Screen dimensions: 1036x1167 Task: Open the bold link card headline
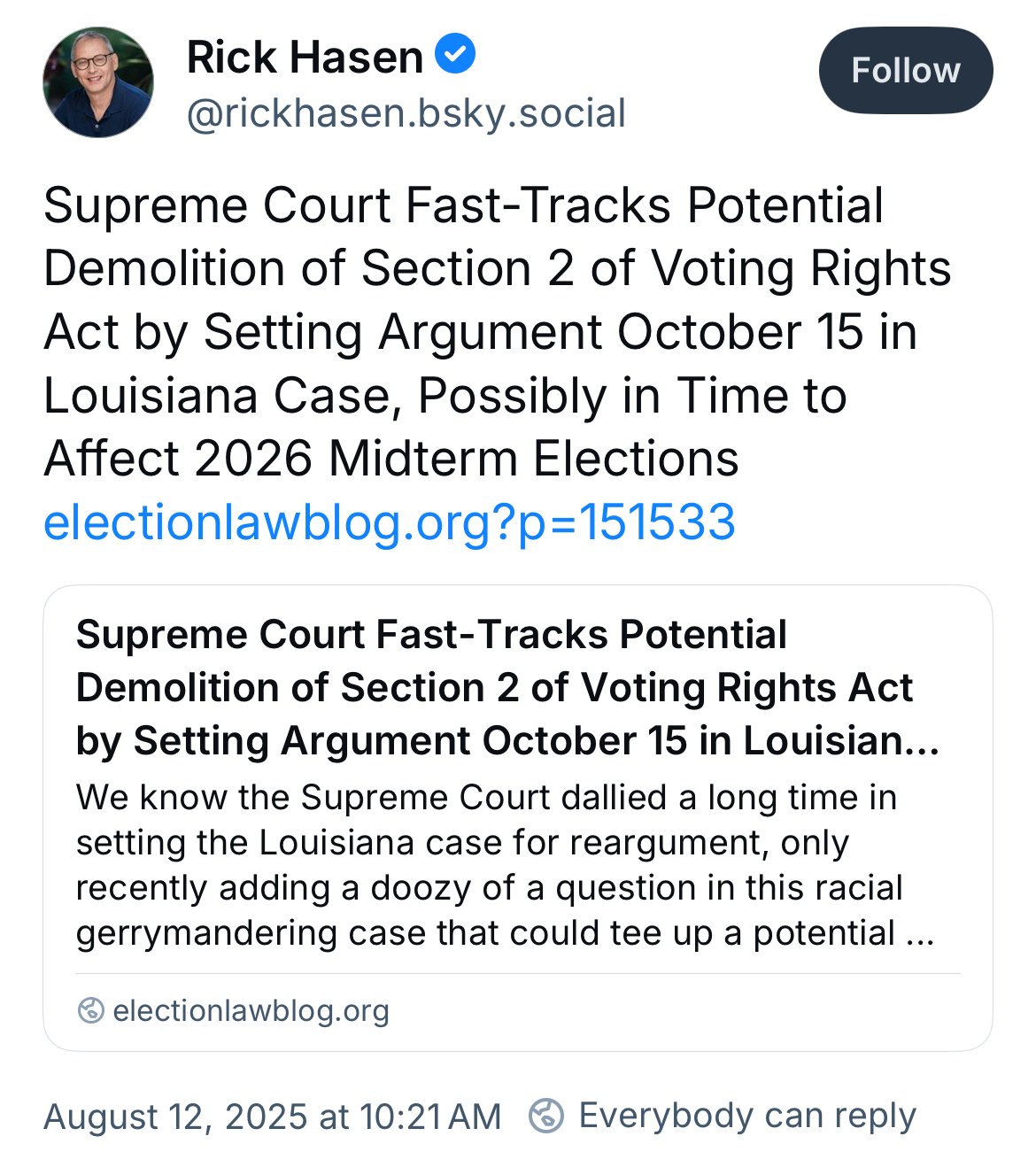click(x=507, y=687)
